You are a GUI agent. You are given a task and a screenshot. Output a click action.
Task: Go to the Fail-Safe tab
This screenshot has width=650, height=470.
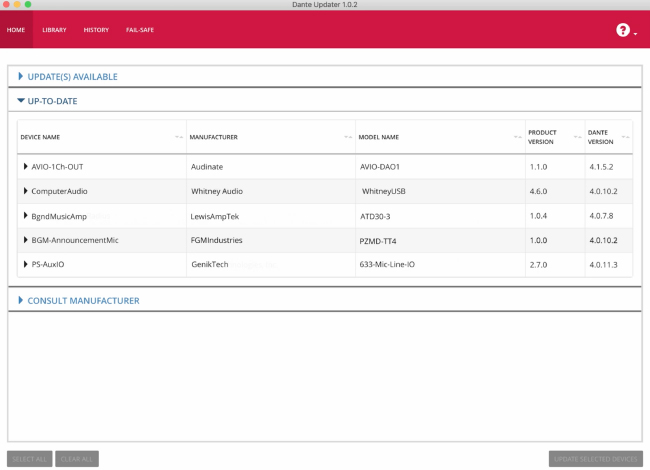(x=140, y=30)
